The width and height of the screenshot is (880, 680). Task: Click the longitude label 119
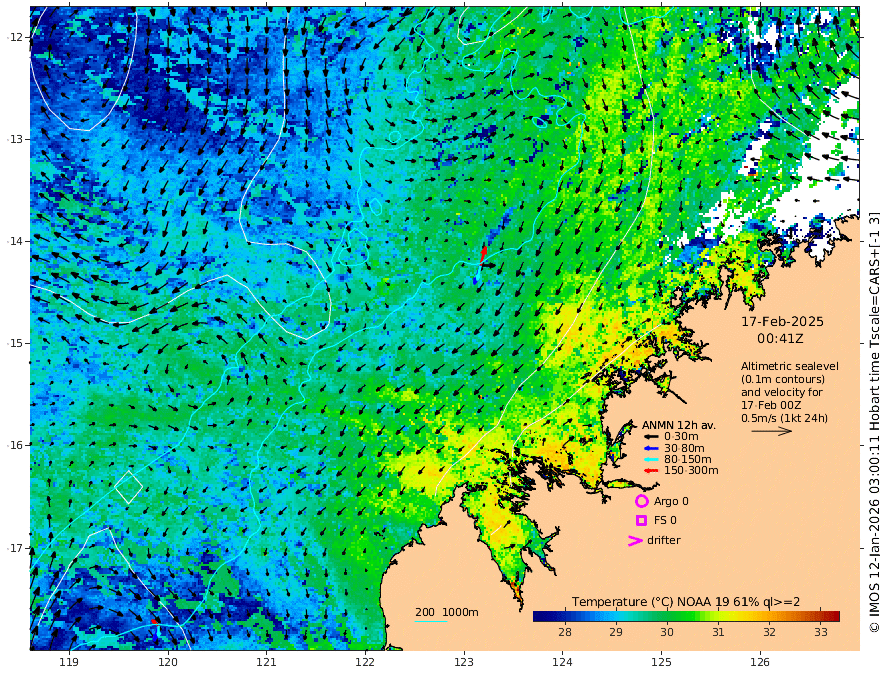tap(69, 662)
